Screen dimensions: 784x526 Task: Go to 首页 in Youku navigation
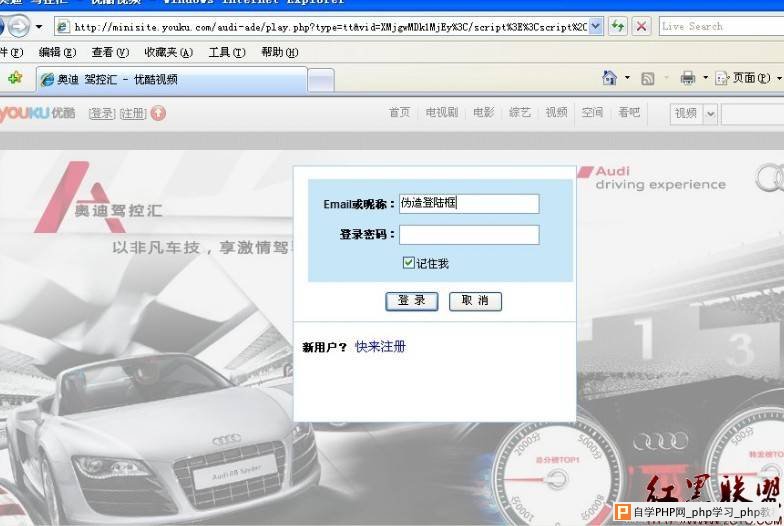(x=400, y=112)
